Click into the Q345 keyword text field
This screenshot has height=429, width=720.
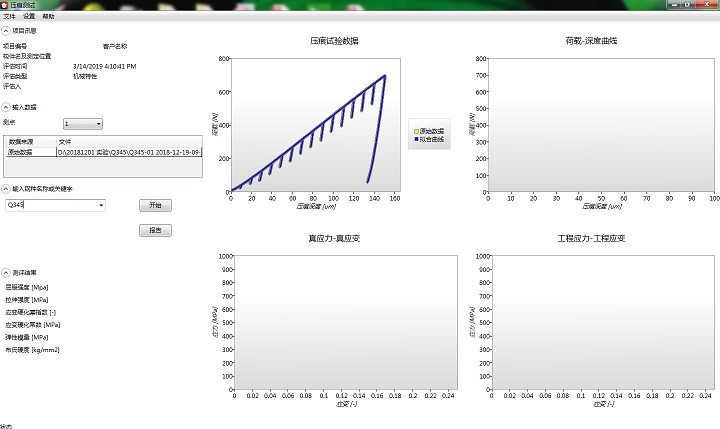pos(50,205)
